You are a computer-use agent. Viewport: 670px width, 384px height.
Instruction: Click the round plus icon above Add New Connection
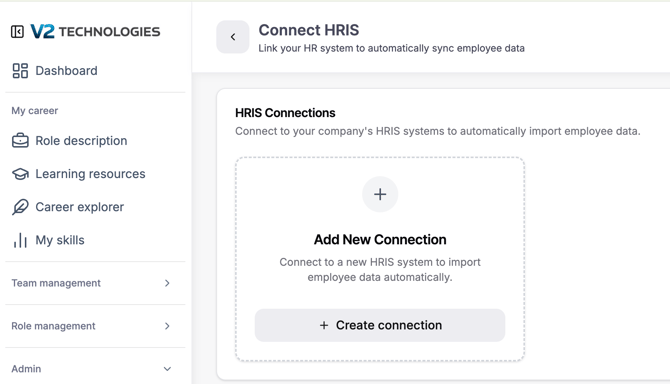[380, 194]
